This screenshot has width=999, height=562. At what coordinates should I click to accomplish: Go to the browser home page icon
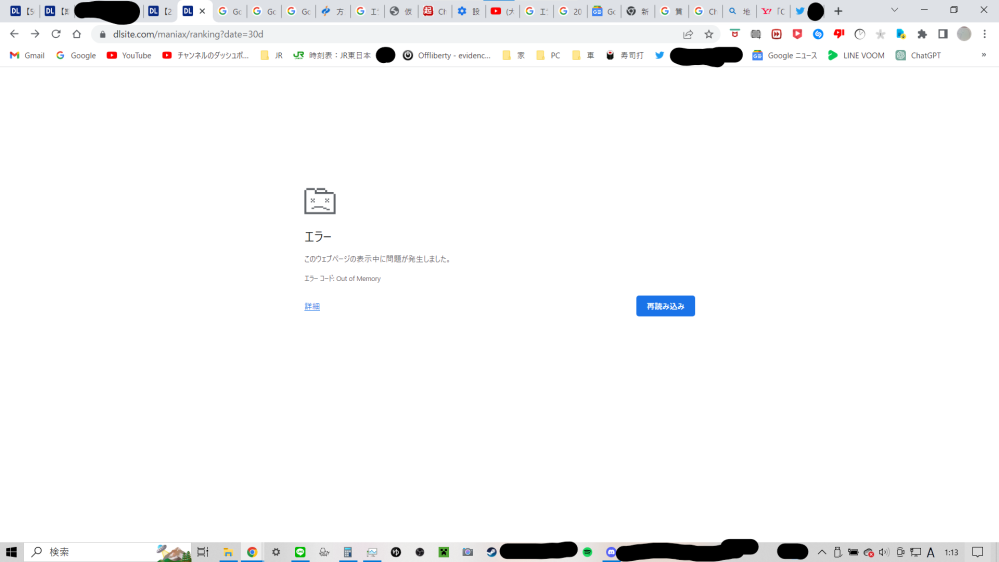click(x=77, y=34)
